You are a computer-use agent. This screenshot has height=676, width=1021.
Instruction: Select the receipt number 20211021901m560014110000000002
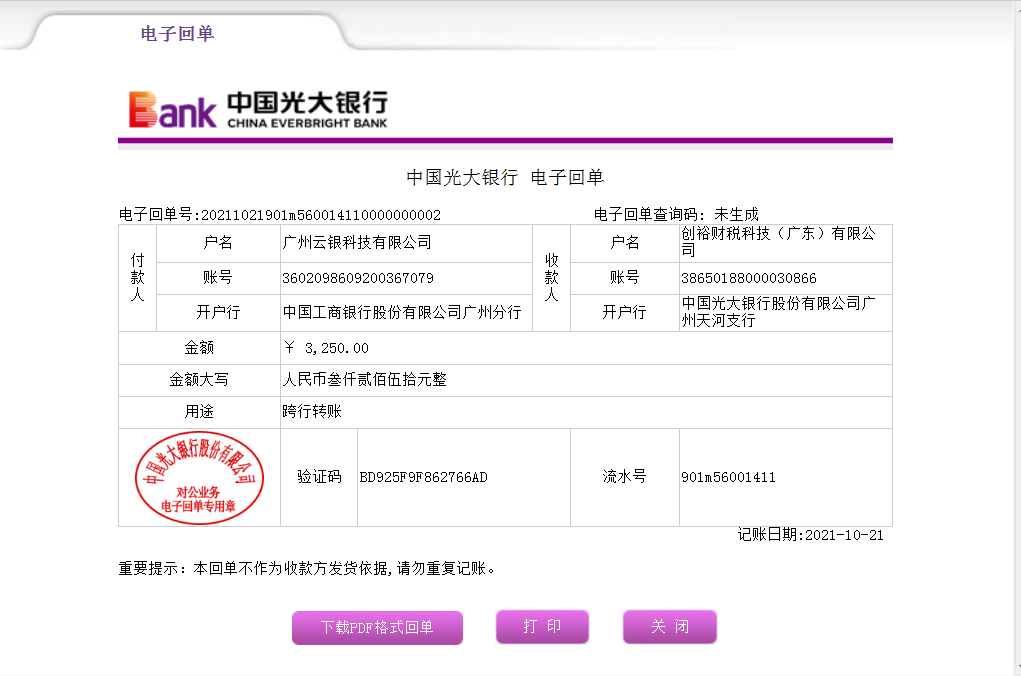click(x=321, y=215)
